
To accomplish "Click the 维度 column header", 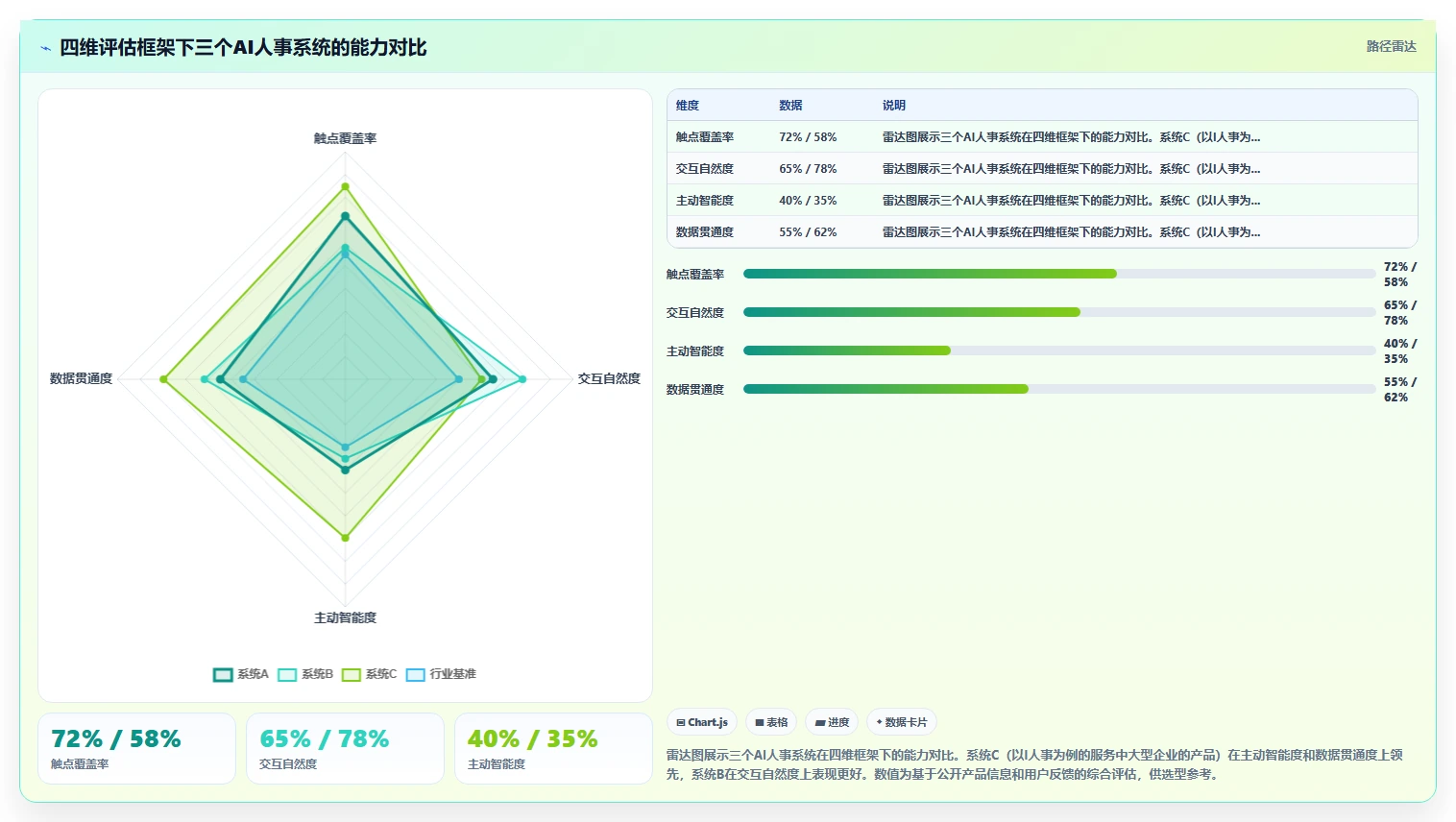I will tap(688, 106).
